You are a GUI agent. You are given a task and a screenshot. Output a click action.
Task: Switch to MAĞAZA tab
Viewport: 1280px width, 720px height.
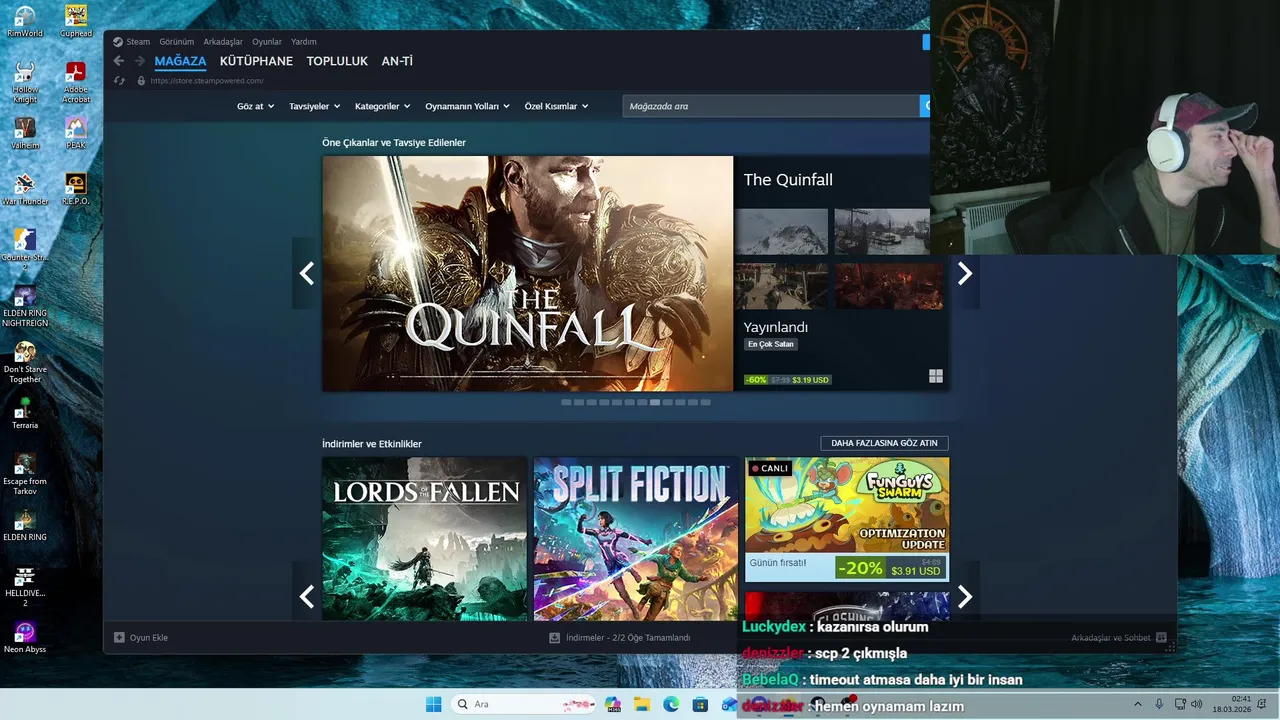tap(180, 61)
